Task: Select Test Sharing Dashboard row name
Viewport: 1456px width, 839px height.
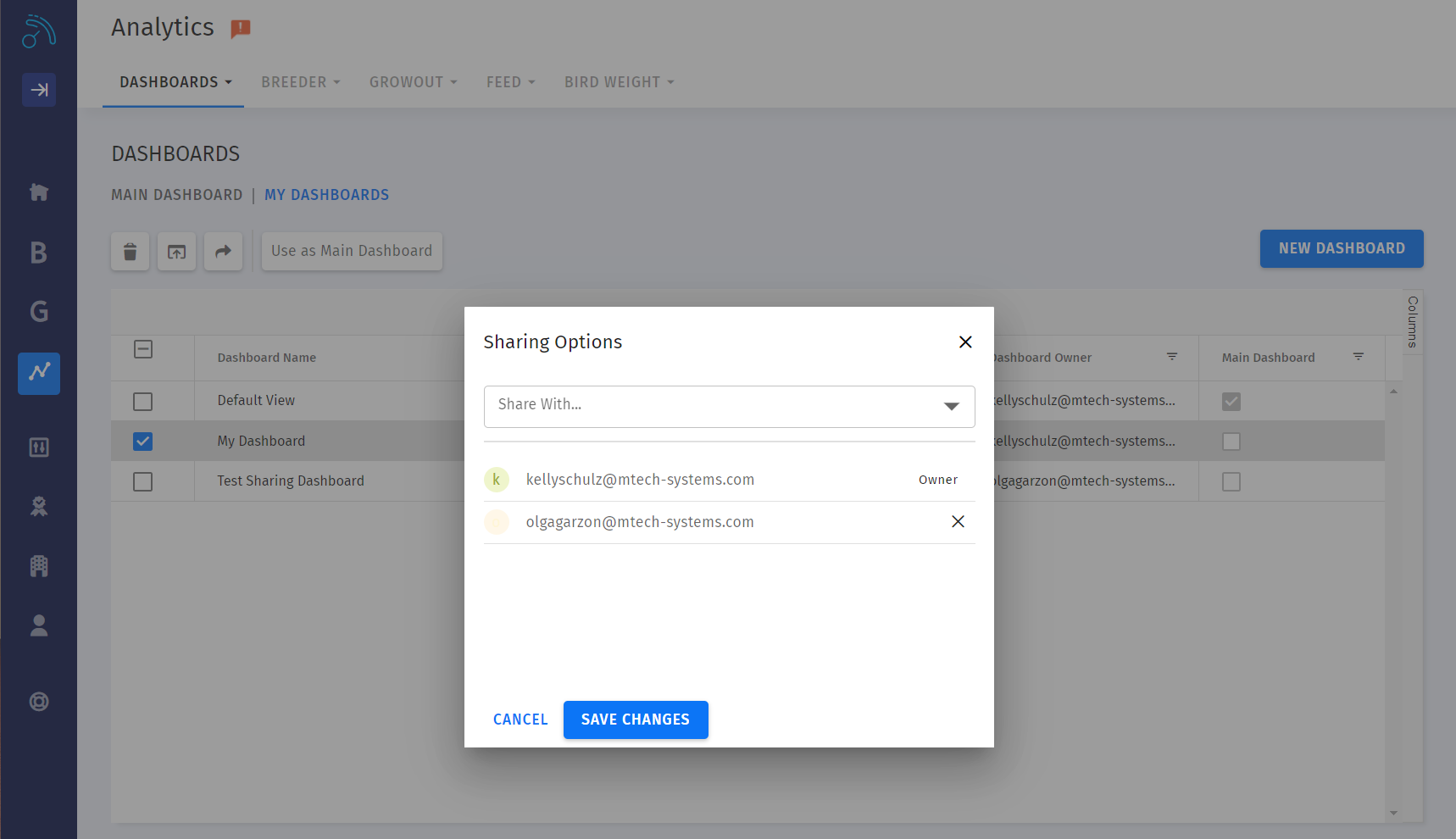Action: 291,481
